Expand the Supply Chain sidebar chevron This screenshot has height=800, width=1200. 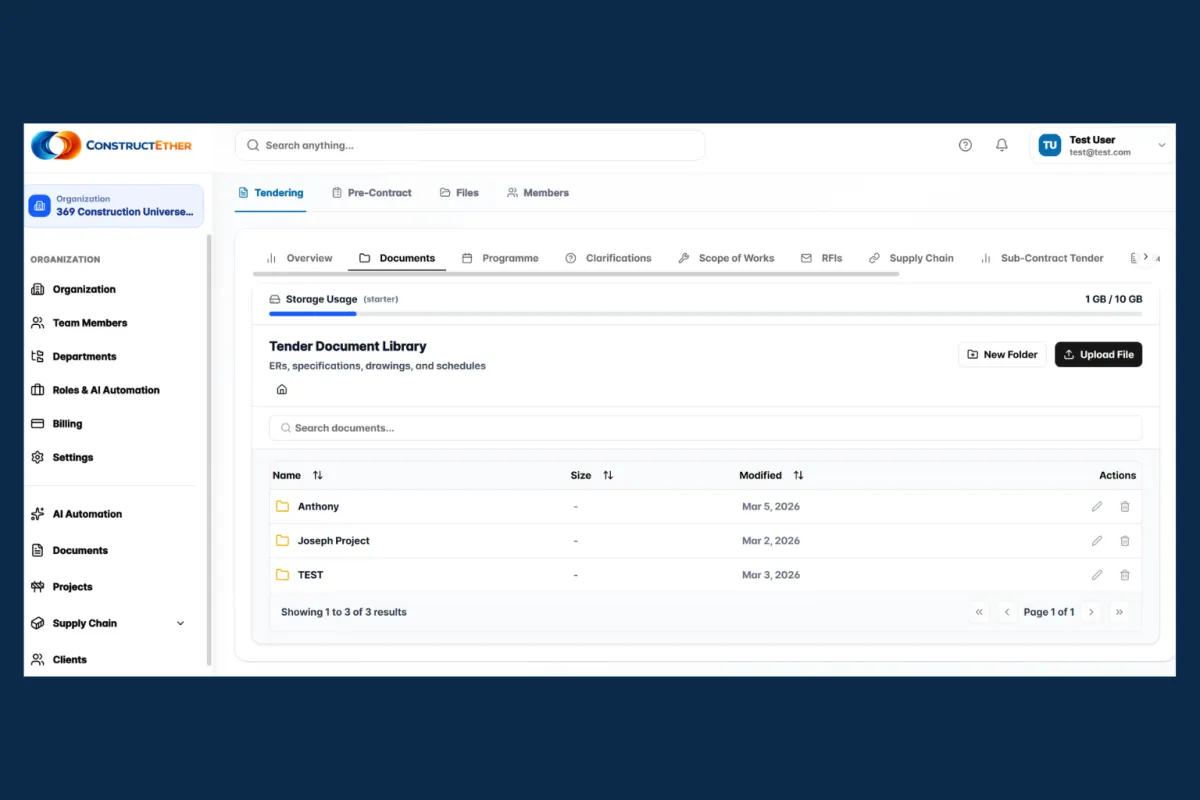coord(181,623)
